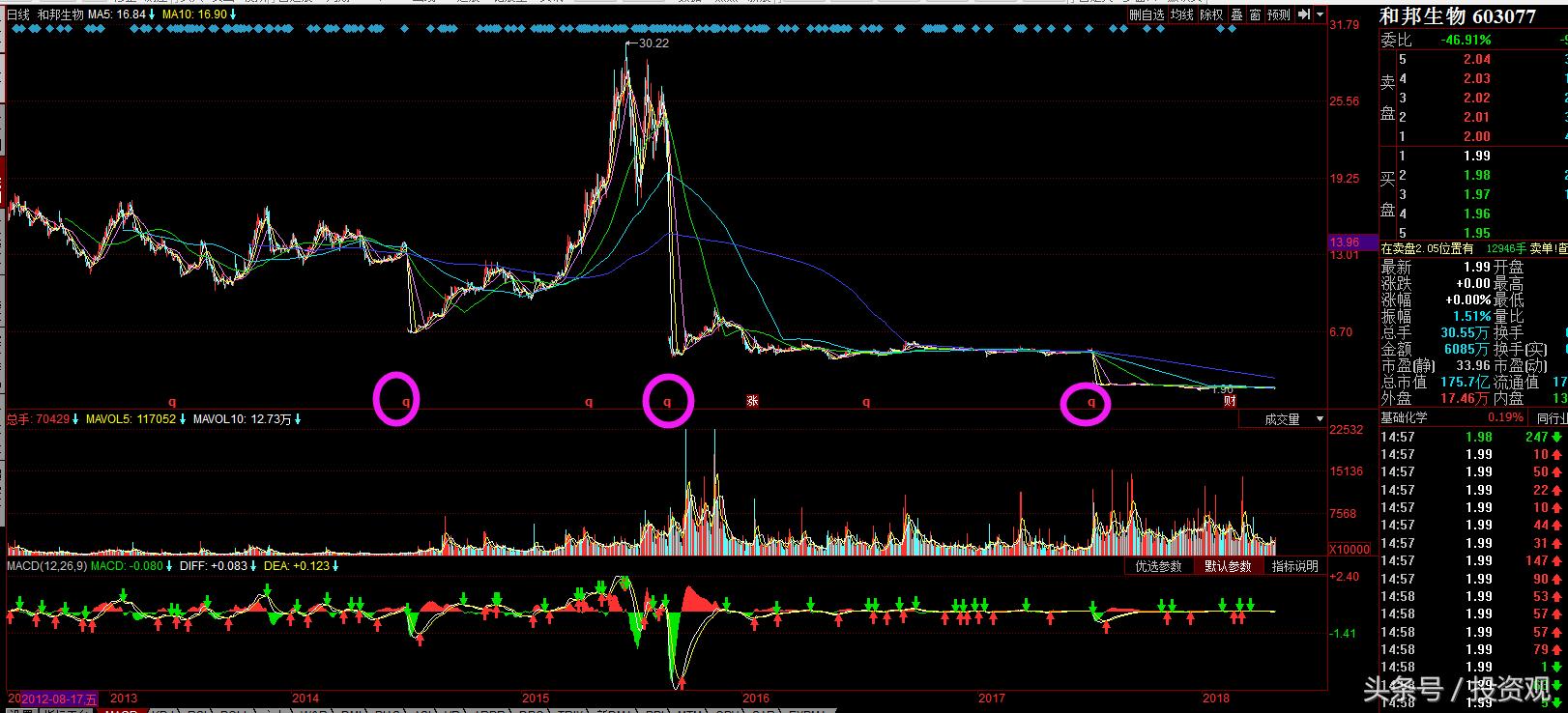Click the 31.79 top price scale value

point(1345,25)
